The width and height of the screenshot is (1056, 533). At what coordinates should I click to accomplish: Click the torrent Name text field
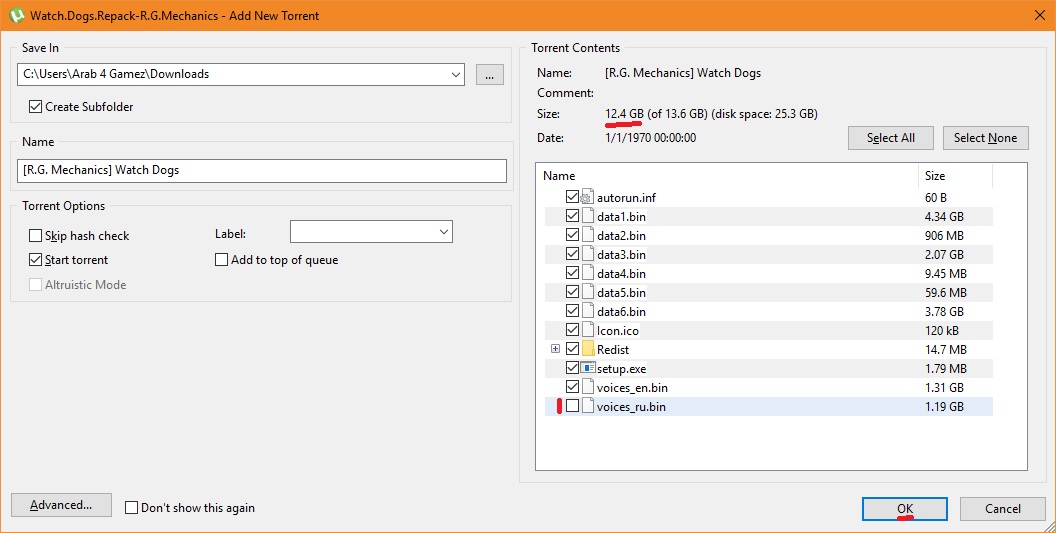point(262,171)
